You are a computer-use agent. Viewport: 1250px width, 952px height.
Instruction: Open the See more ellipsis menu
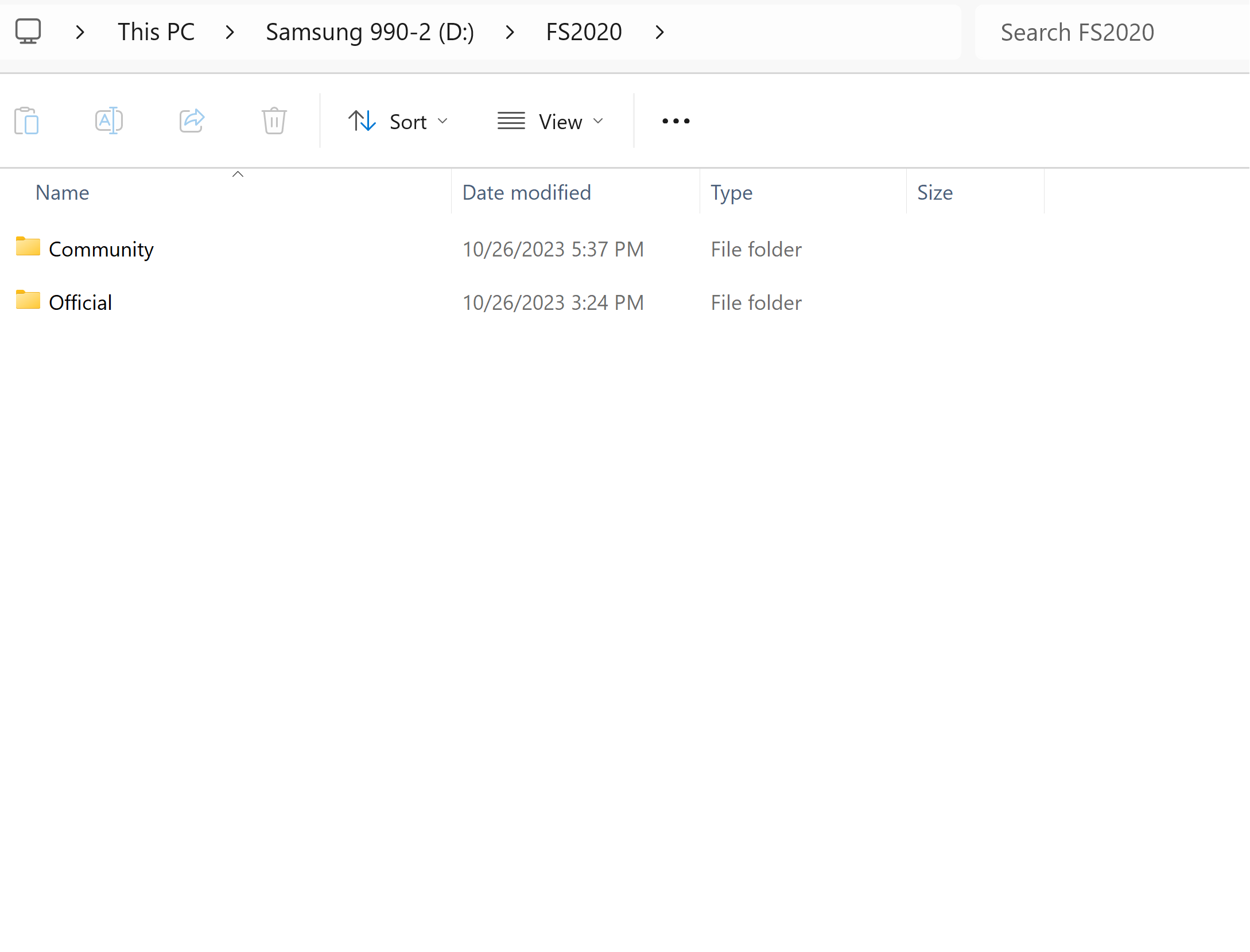coord(676,121)
